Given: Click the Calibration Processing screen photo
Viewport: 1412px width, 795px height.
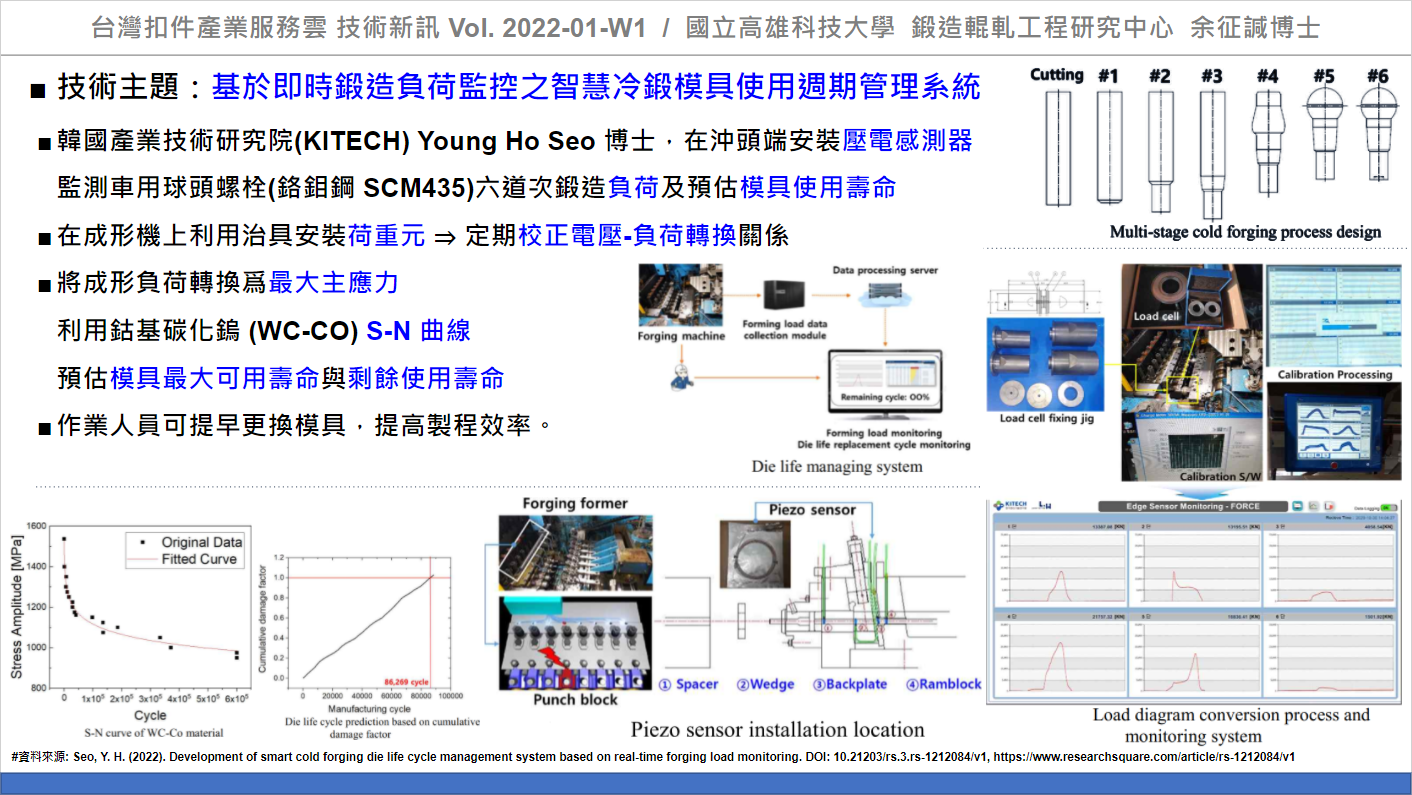Looking at the screenshot, I should coord(1334,316).
